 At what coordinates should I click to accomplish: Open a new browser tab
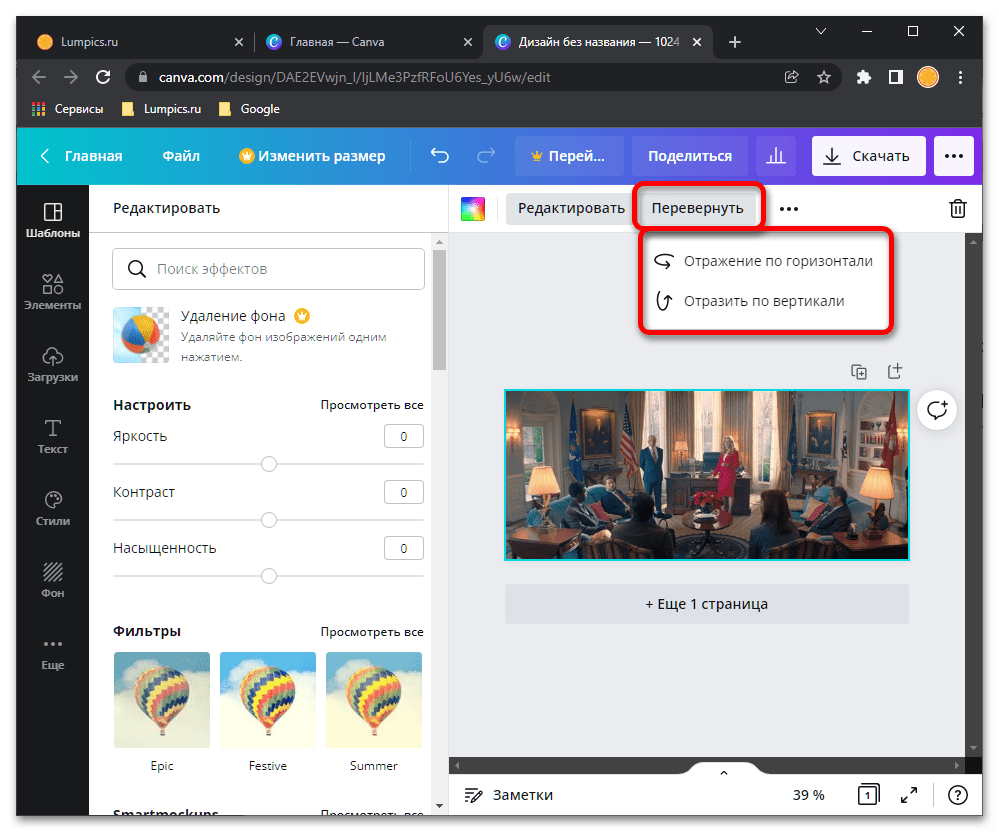pos(735,42)
